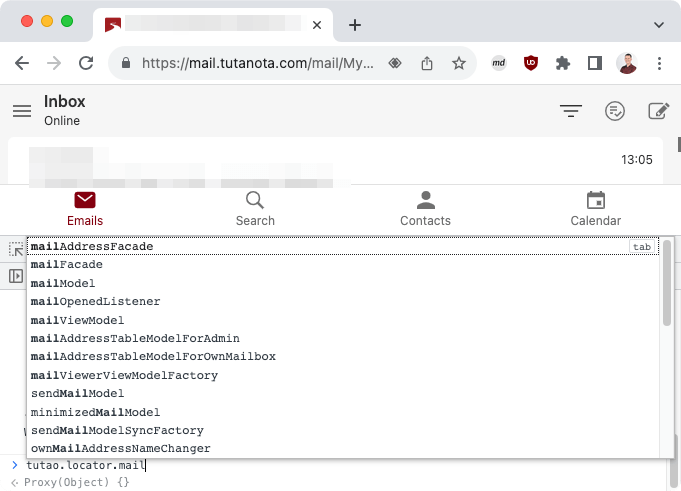Toggle the DevTools inspect element picker
Image resolution: width=681 pixels, height=491 pixels.
16,249
